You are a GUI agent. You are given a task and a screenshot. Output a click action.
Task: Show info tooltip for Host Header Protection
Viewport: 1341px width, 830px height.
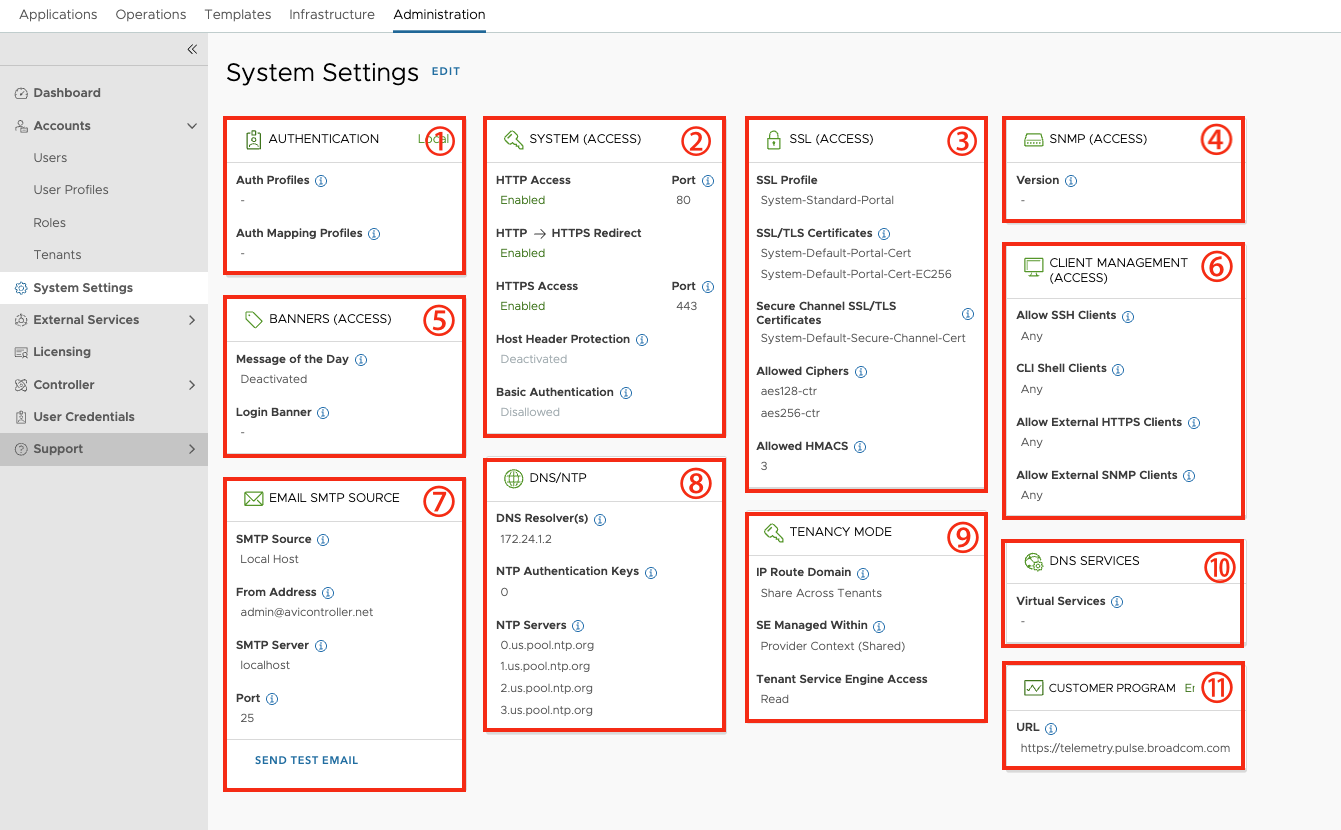click(642, 340)
